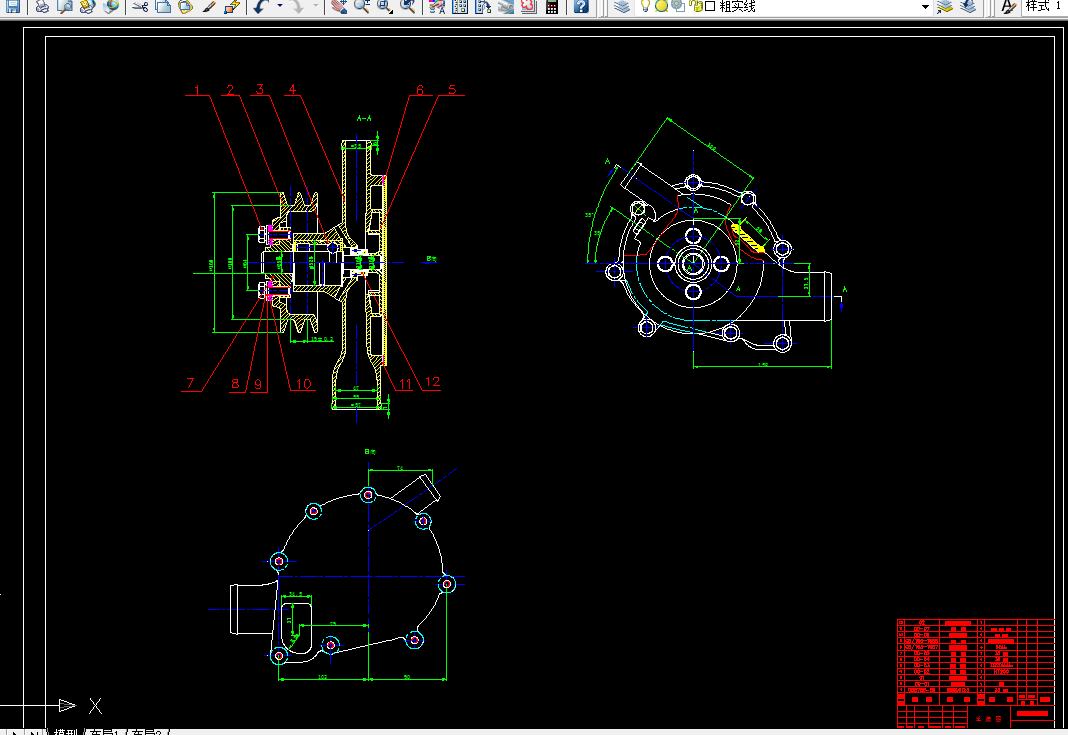
Task: Select the red title block table
Action: click(976, 673)
